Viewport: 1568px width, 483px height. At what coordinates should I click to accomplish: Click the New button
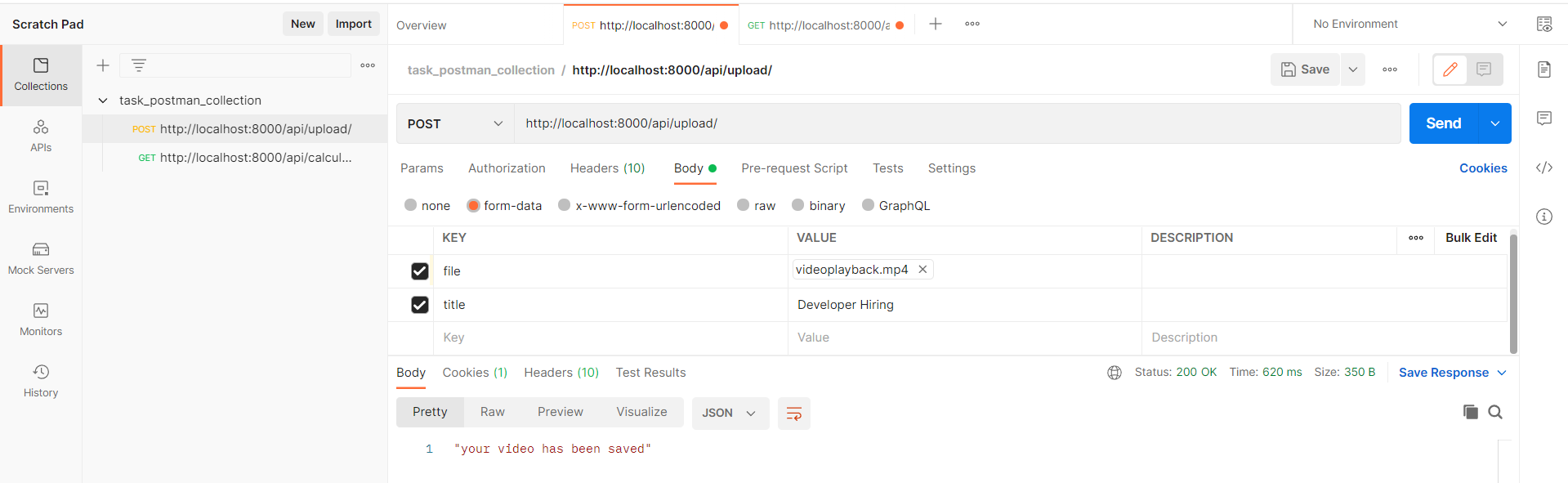pos(303,24)
